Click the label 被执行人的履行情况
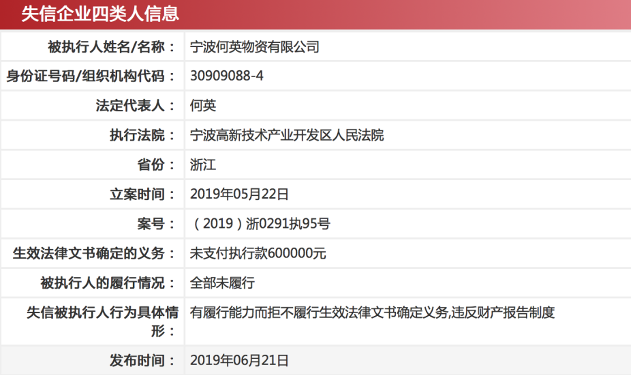631x375 pixels. (107, 283)
